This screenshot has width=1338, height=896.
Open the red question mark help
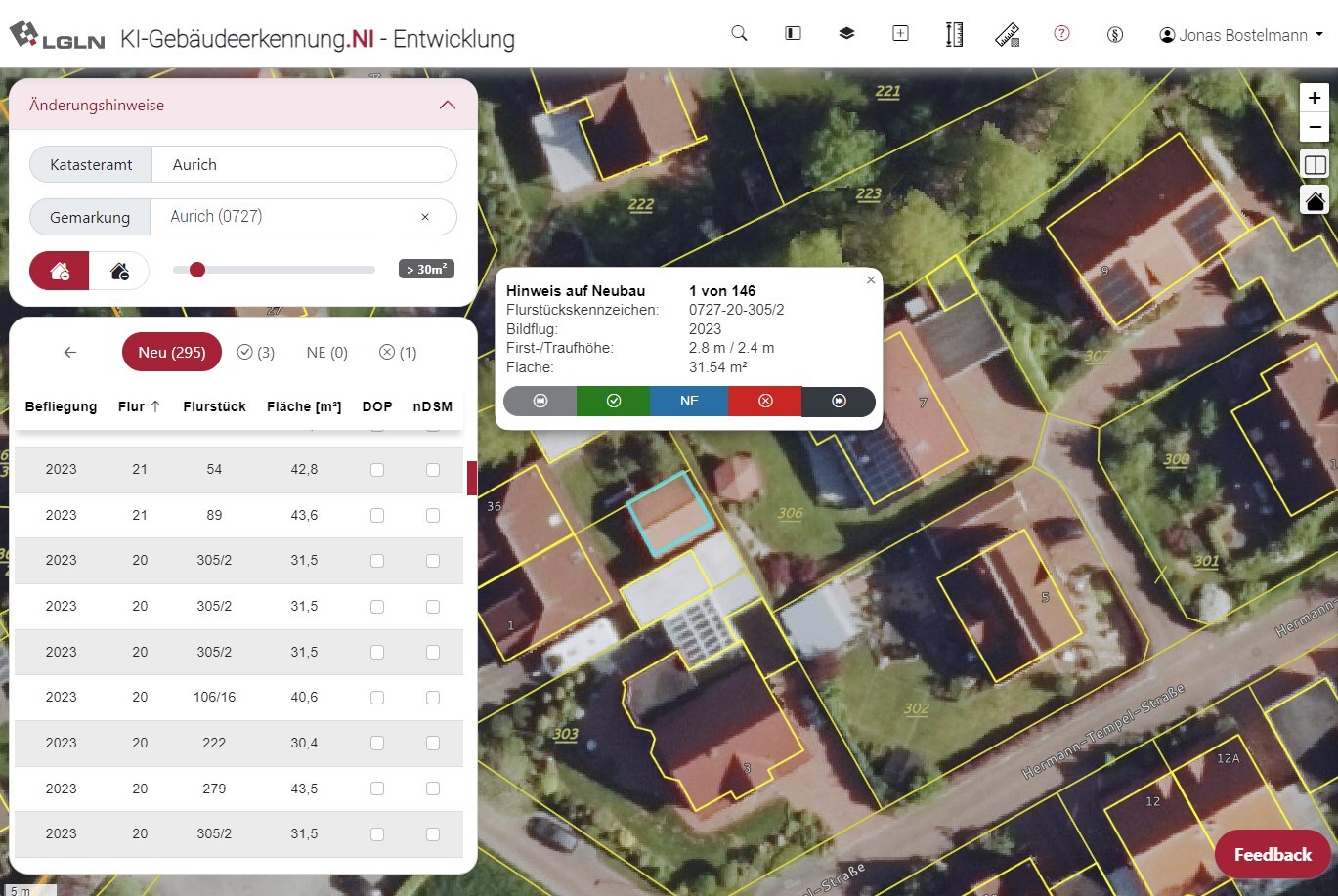coord(1061,34)
